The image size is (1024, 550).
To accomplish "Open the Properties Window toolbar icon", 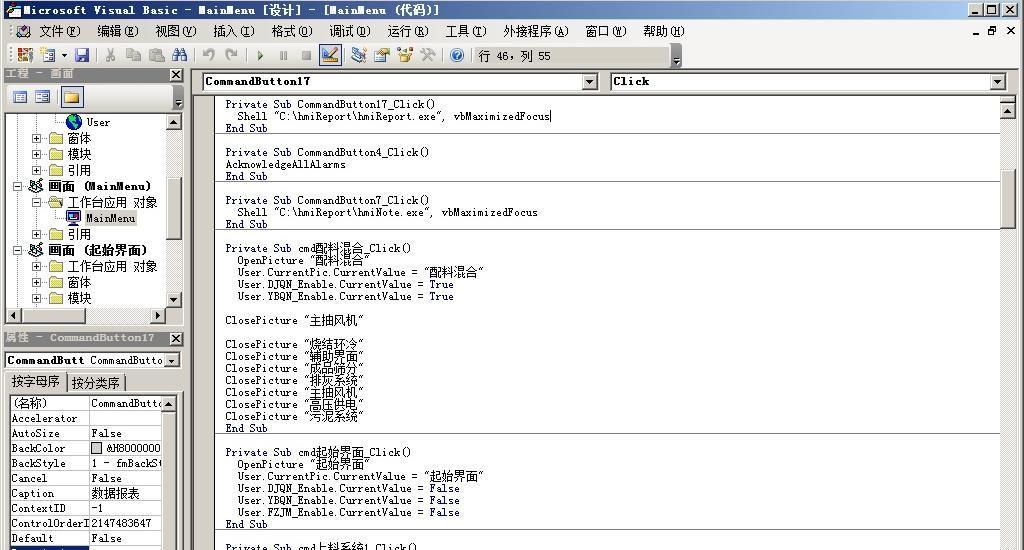I will point(381,56).
